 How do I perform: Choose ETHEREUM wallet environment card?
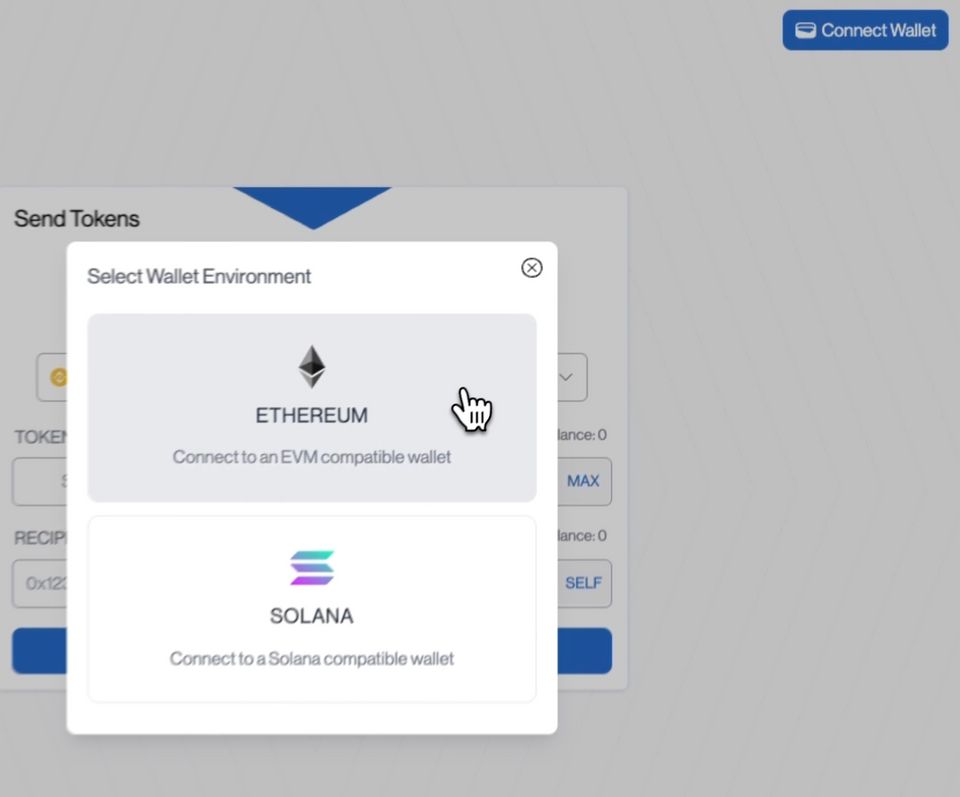[312, 408]
